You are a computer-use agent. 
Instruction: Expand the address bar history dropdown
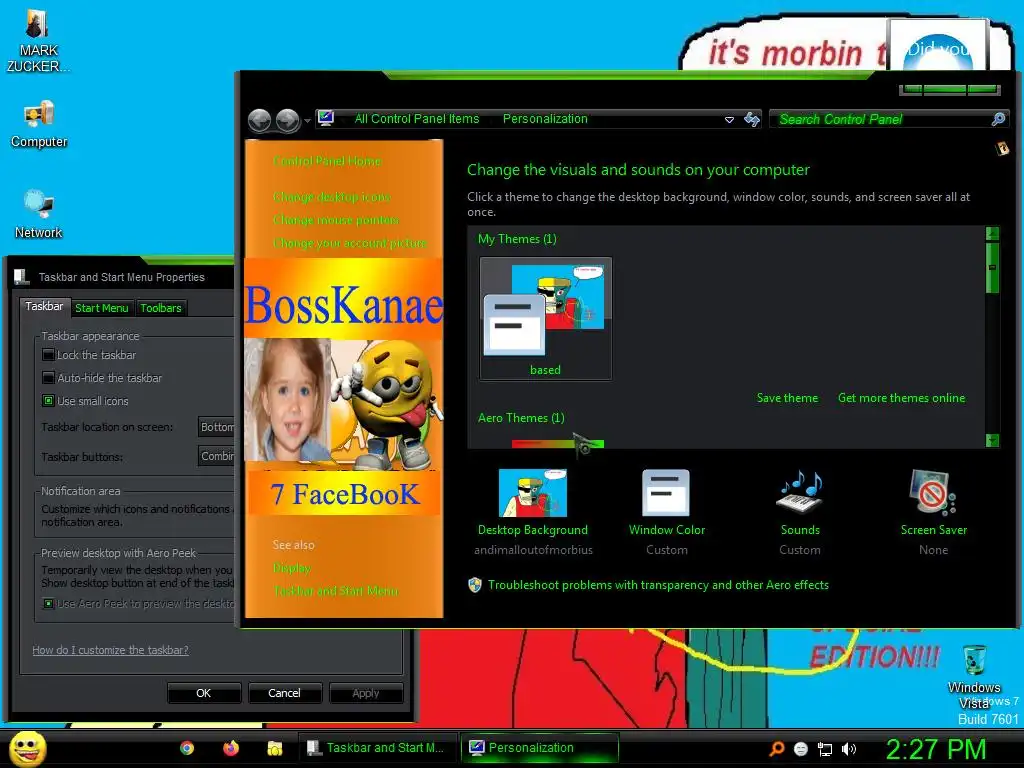pos(729,120)
